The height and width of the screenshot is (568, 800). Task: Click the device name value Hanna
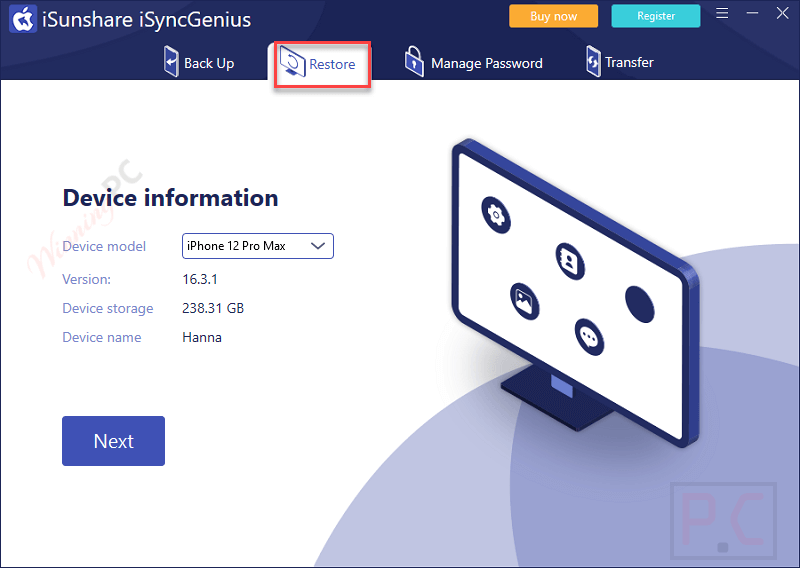click(x=202, y=337)
